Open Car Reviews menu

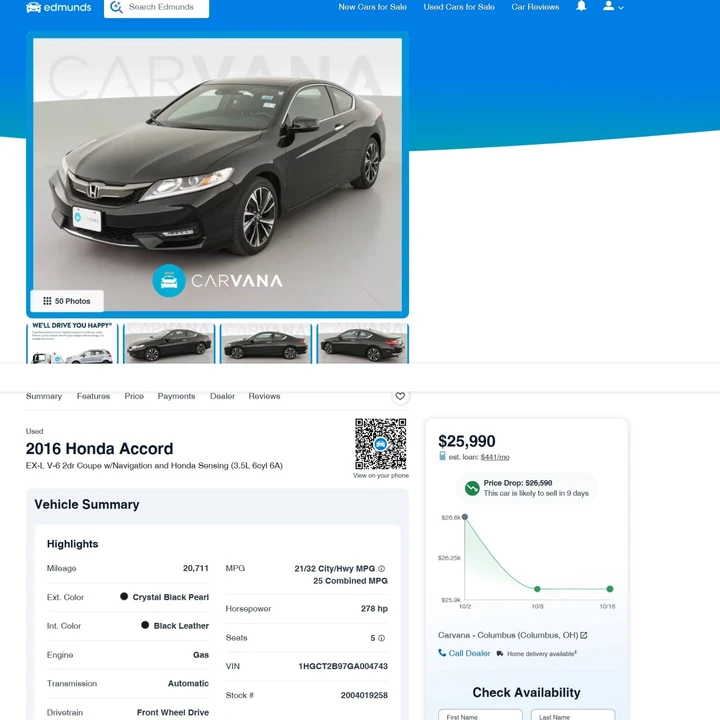pyautogui.click(x=535, y=7)
